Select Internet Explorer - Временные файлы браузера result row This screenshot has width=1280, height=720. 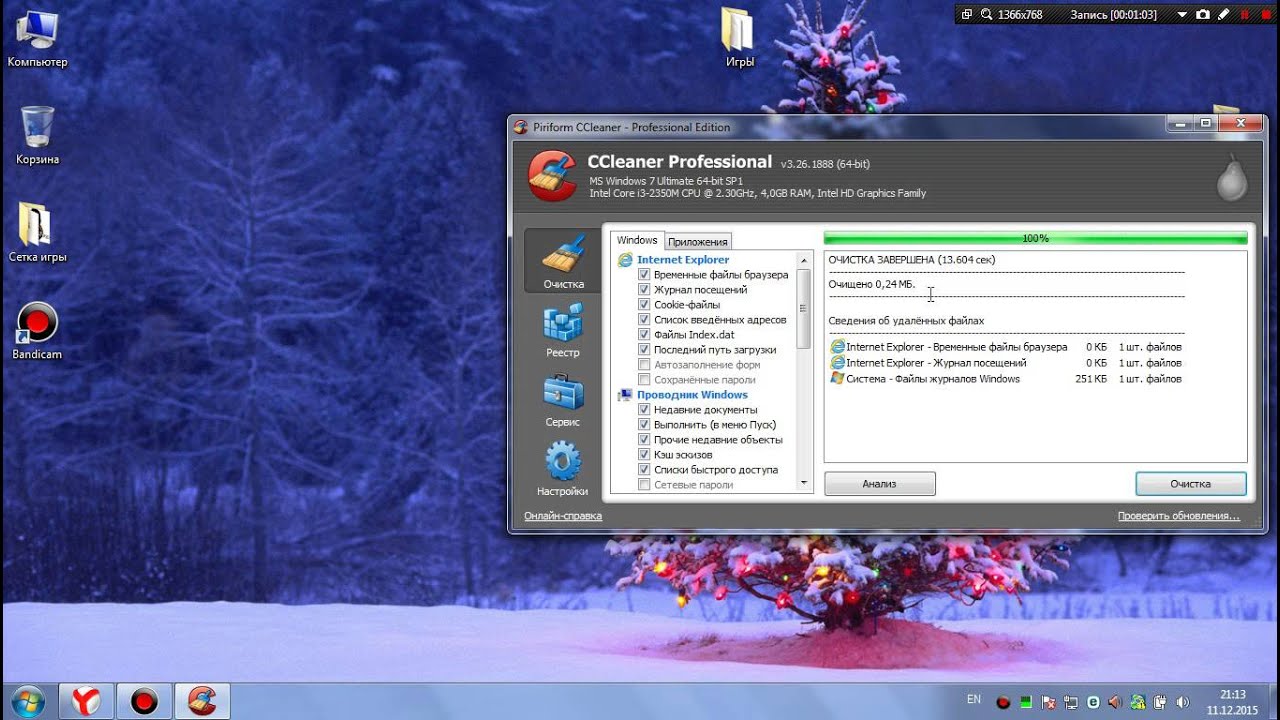(1006, 347)
